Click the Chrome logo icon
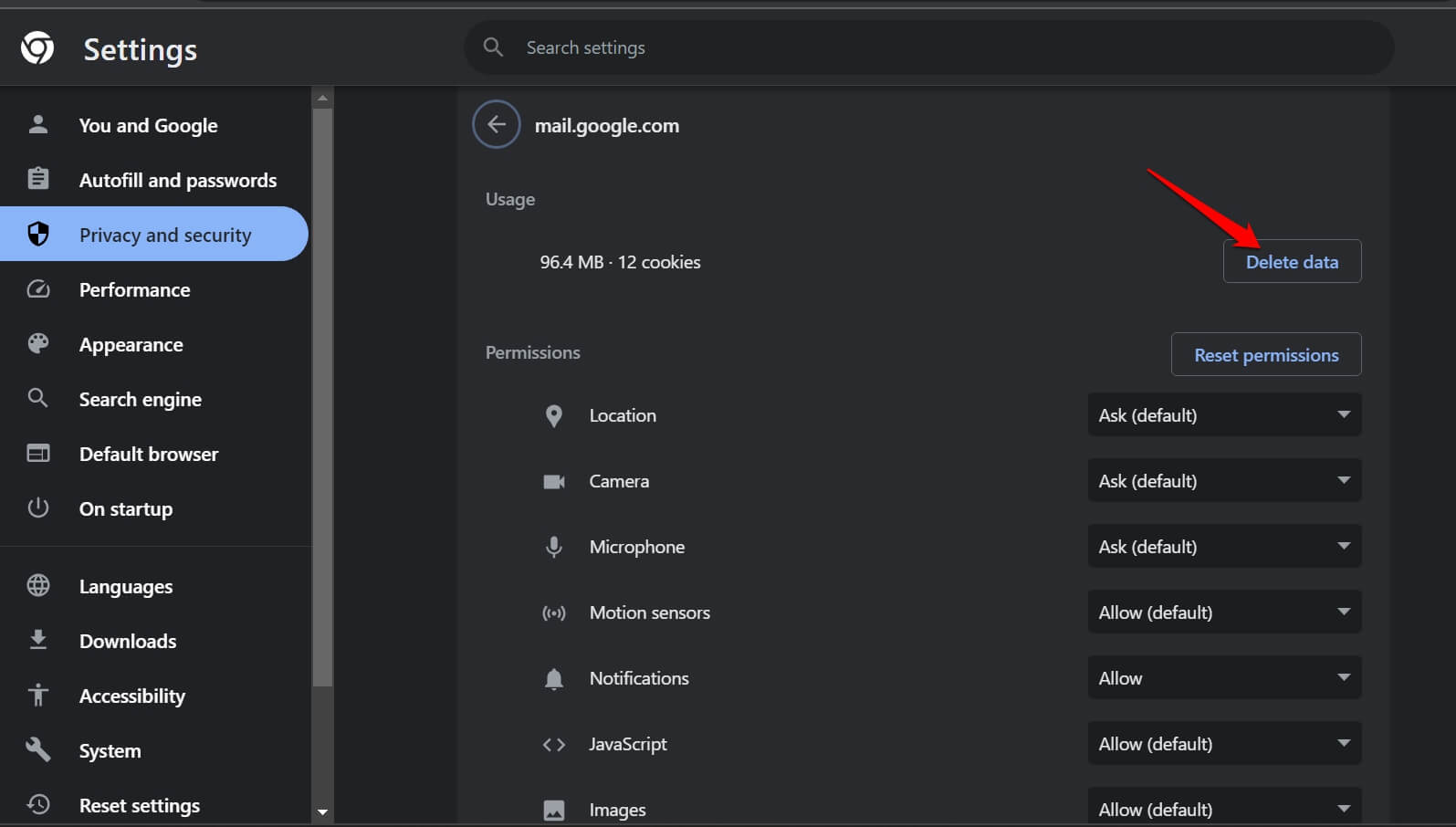The width and height of the screenshot is (1456, 827). (37, 47)
